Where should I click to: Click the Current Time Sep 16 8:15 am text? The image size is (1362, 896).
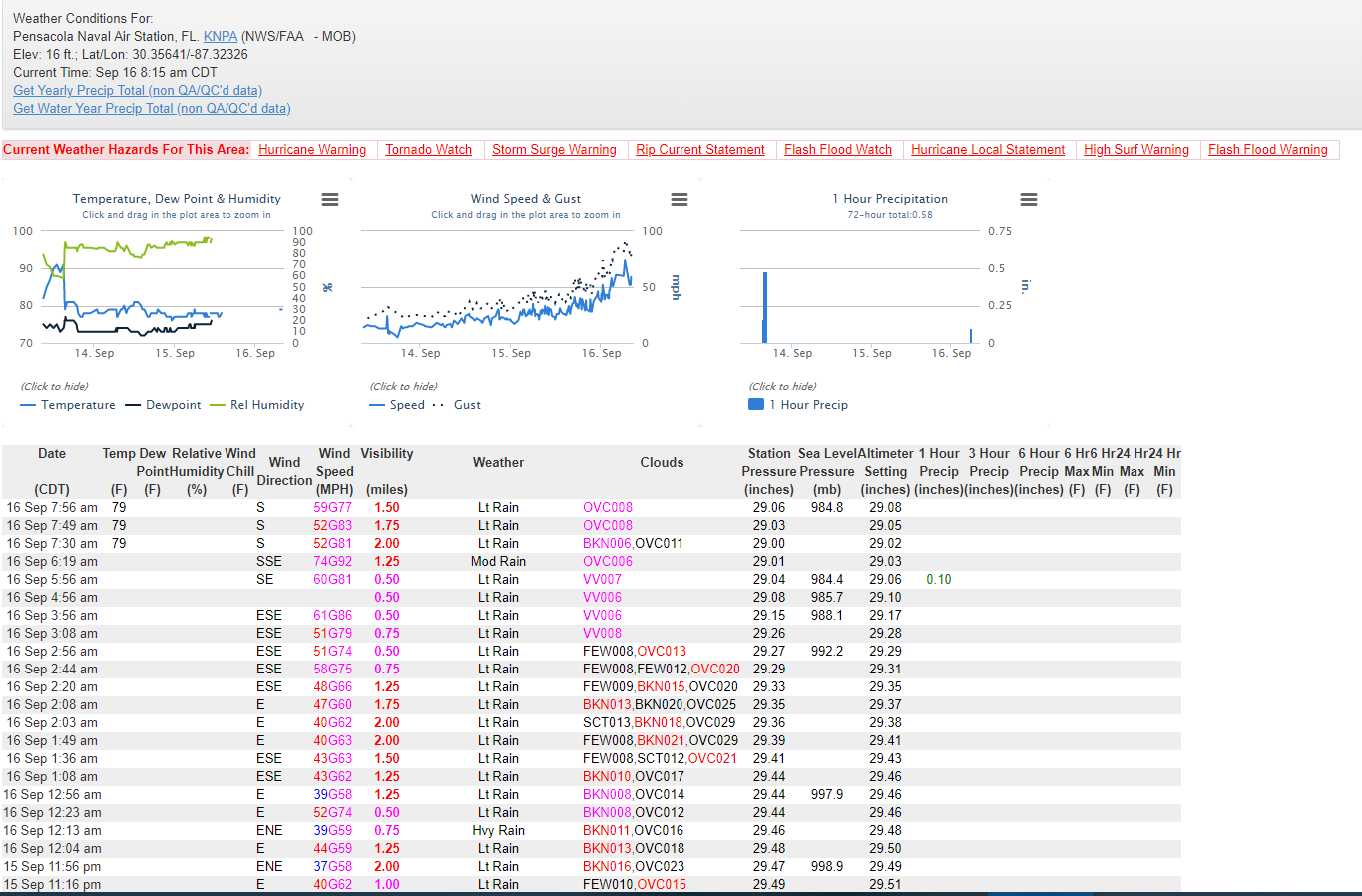115,72
